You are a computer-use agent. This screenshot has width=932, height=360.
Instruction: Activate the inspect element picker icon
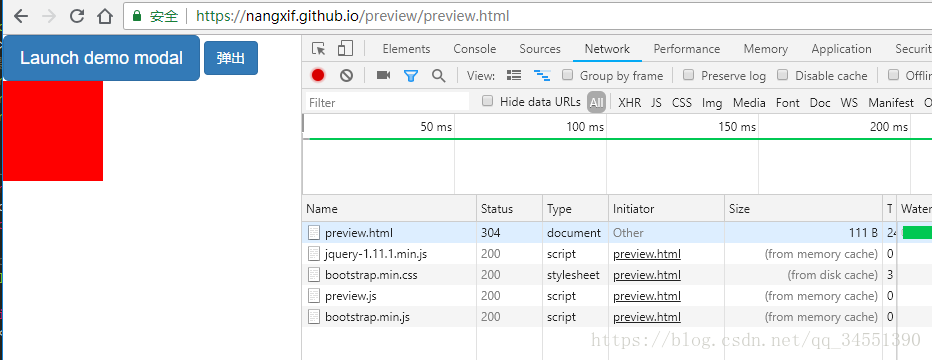tap(319, 49)
